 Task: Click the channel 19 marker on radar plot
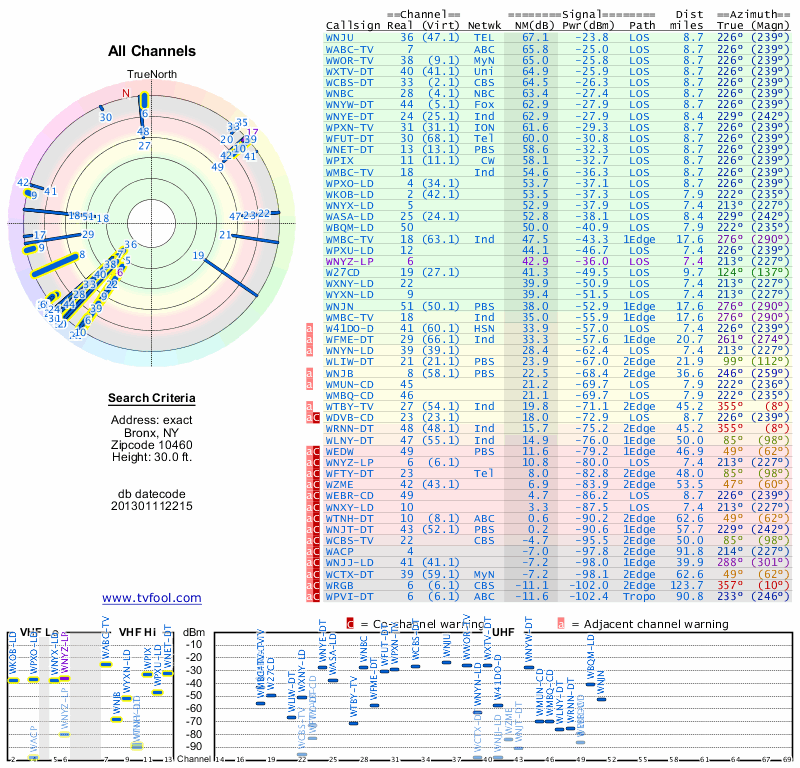[198, 255]
